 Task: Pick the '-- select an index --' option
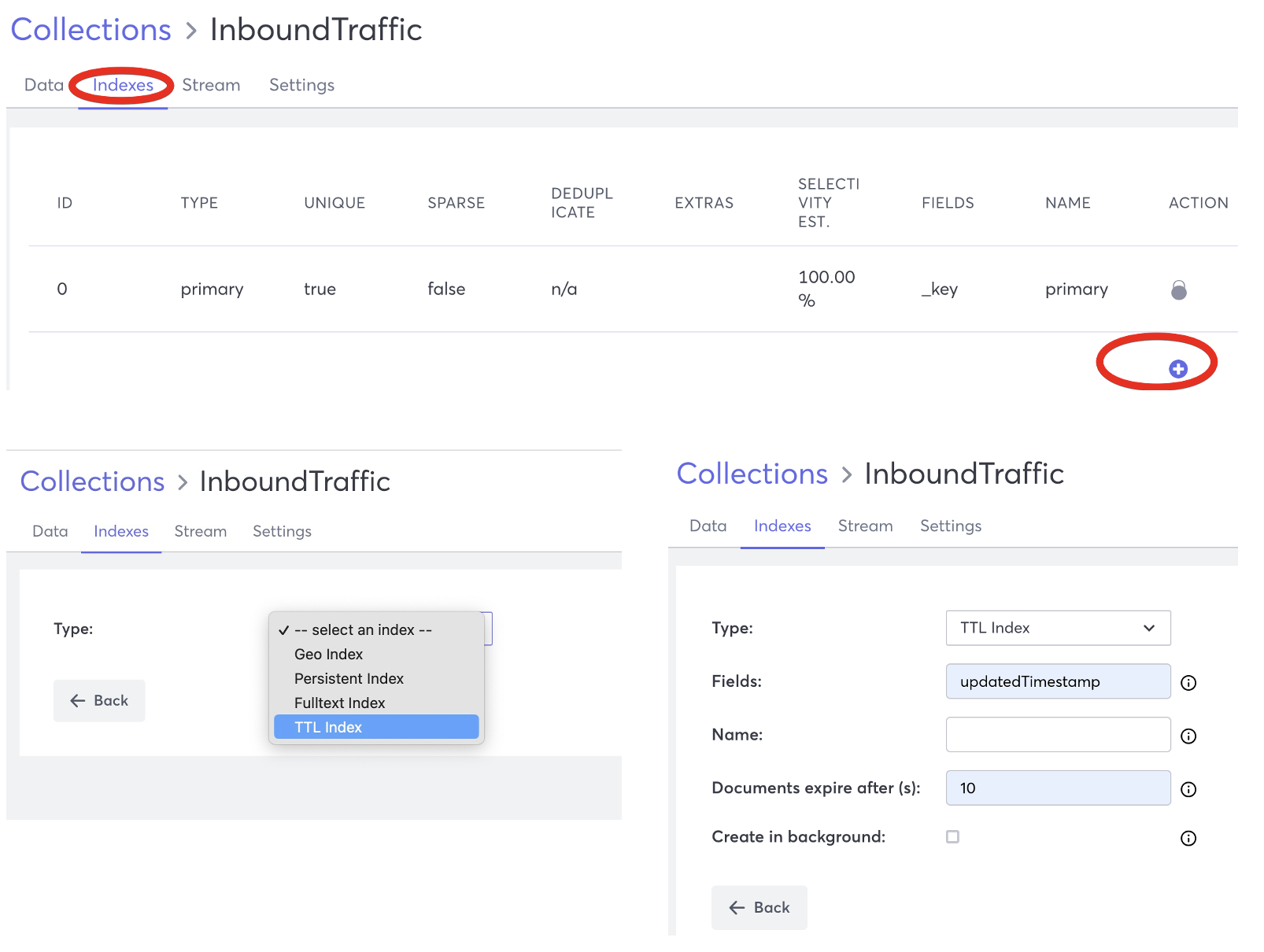coord(376,629)
